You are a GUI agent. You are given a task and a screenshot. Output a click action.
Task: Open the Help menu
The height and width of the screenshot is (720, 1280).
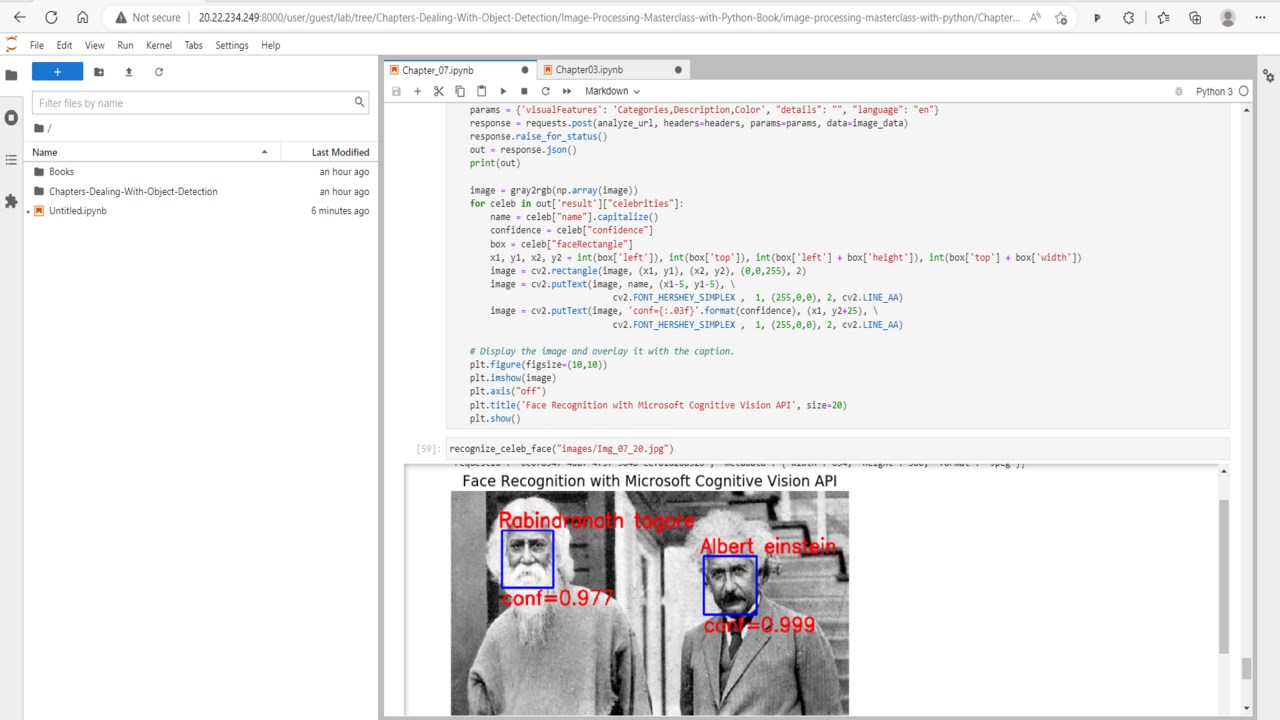[x=270, y=45]
